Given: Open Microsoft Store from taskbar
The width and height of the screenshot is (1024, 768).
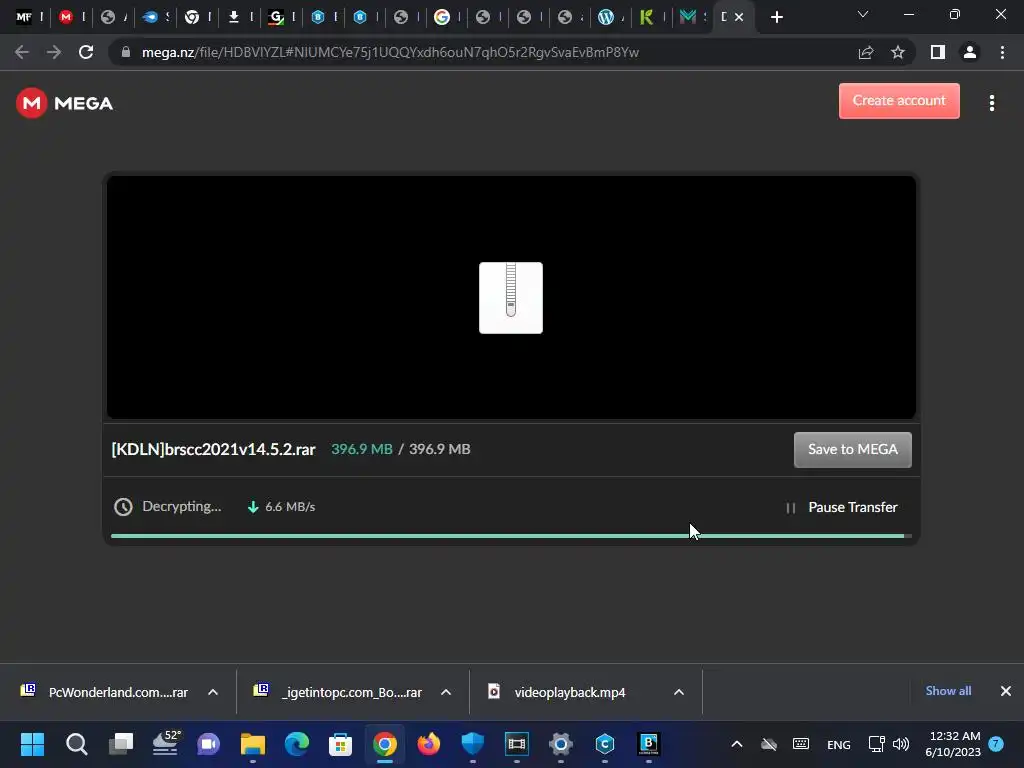Looking at the screenshot, I should (x=340, y=744).
